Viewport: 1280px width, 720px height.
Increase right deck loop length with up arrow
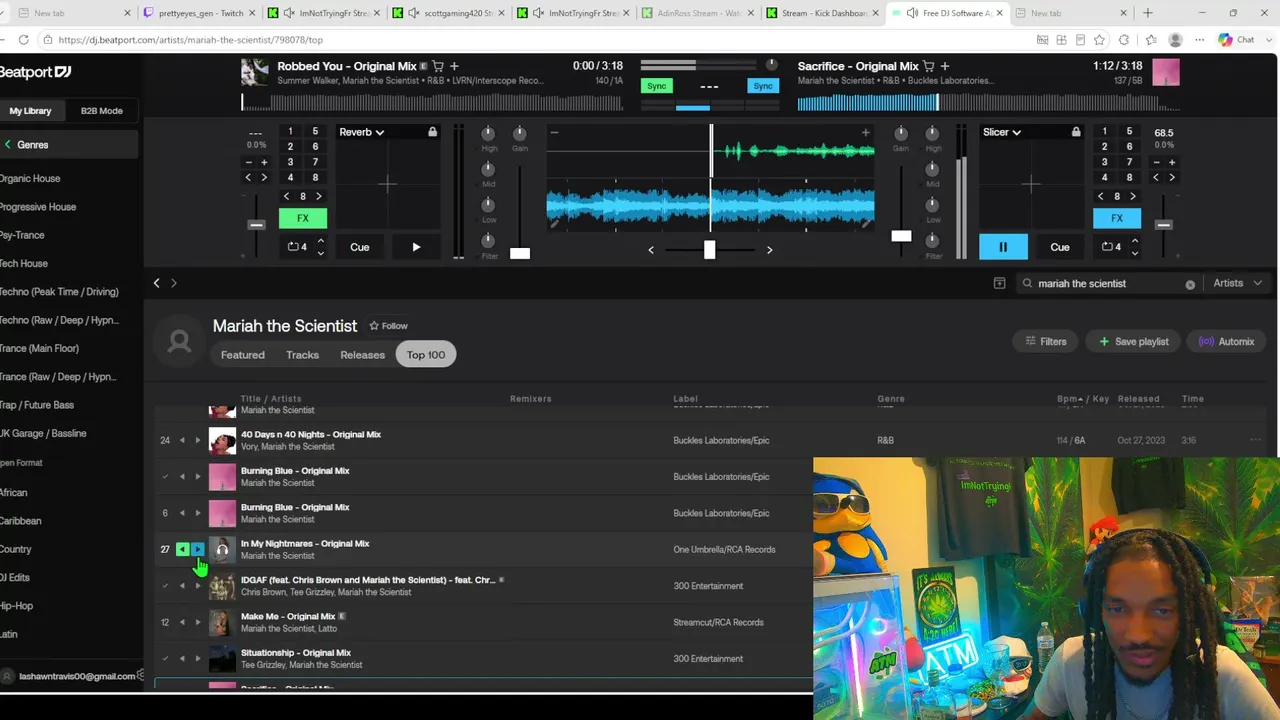(x=1134, y=240)
